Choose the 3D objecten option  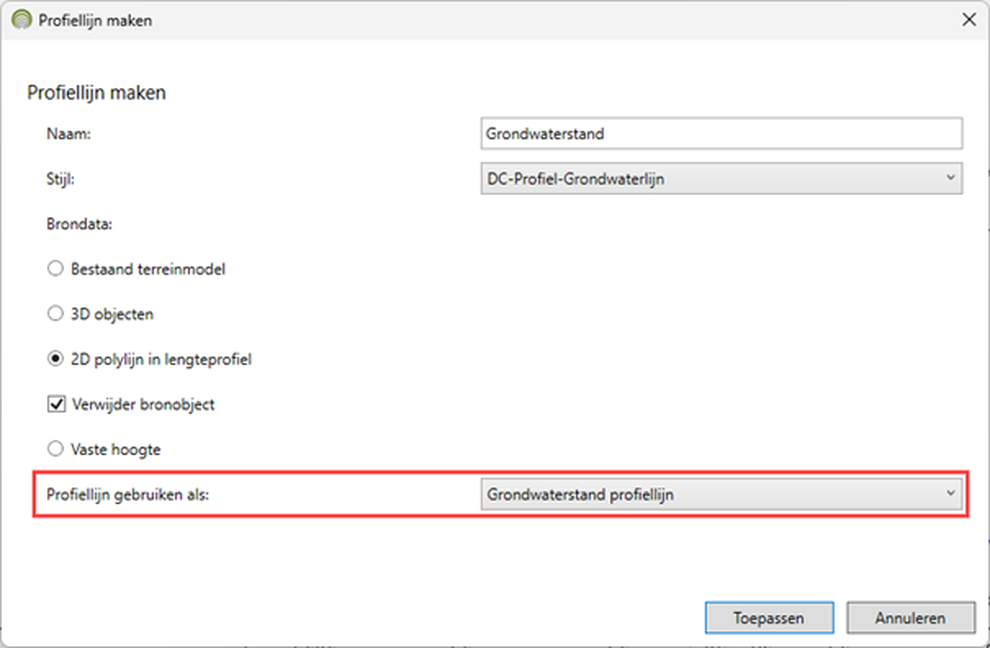pyautogui.click(x=56, y=313)
